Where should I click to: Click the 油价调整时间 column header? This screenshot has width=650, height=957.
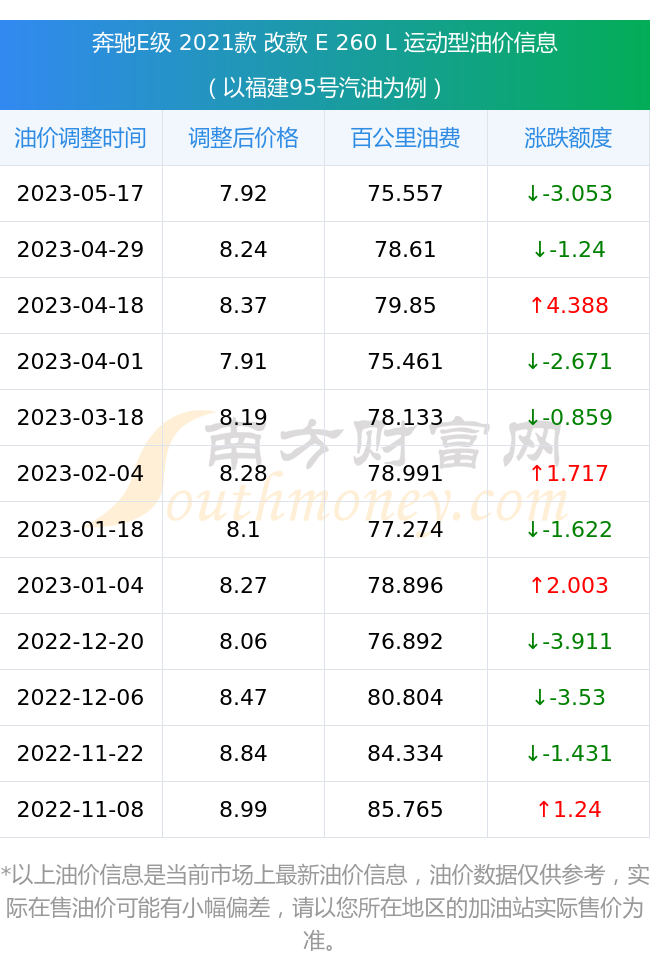pyautogui.click(x=81, y=138)
